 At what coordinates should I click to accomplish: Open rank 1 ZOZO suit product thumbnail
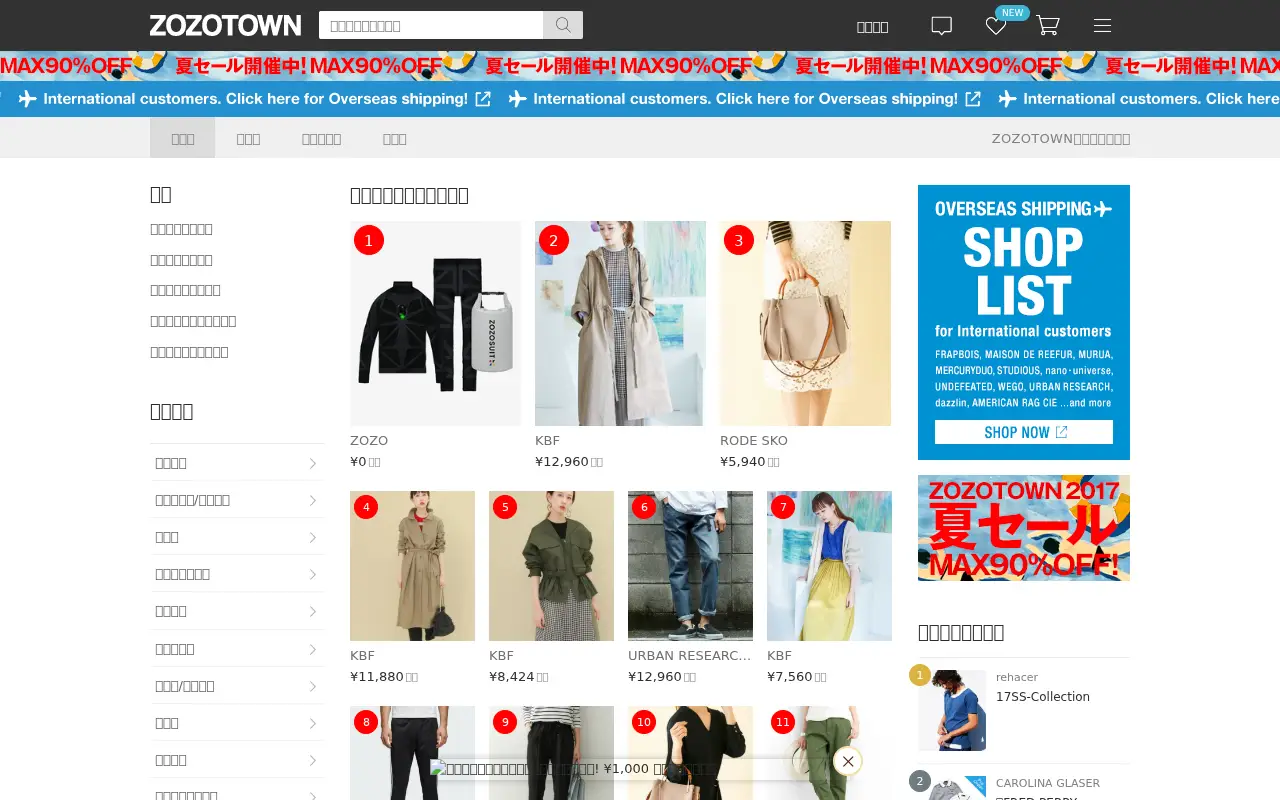click(x=435, y=323)
